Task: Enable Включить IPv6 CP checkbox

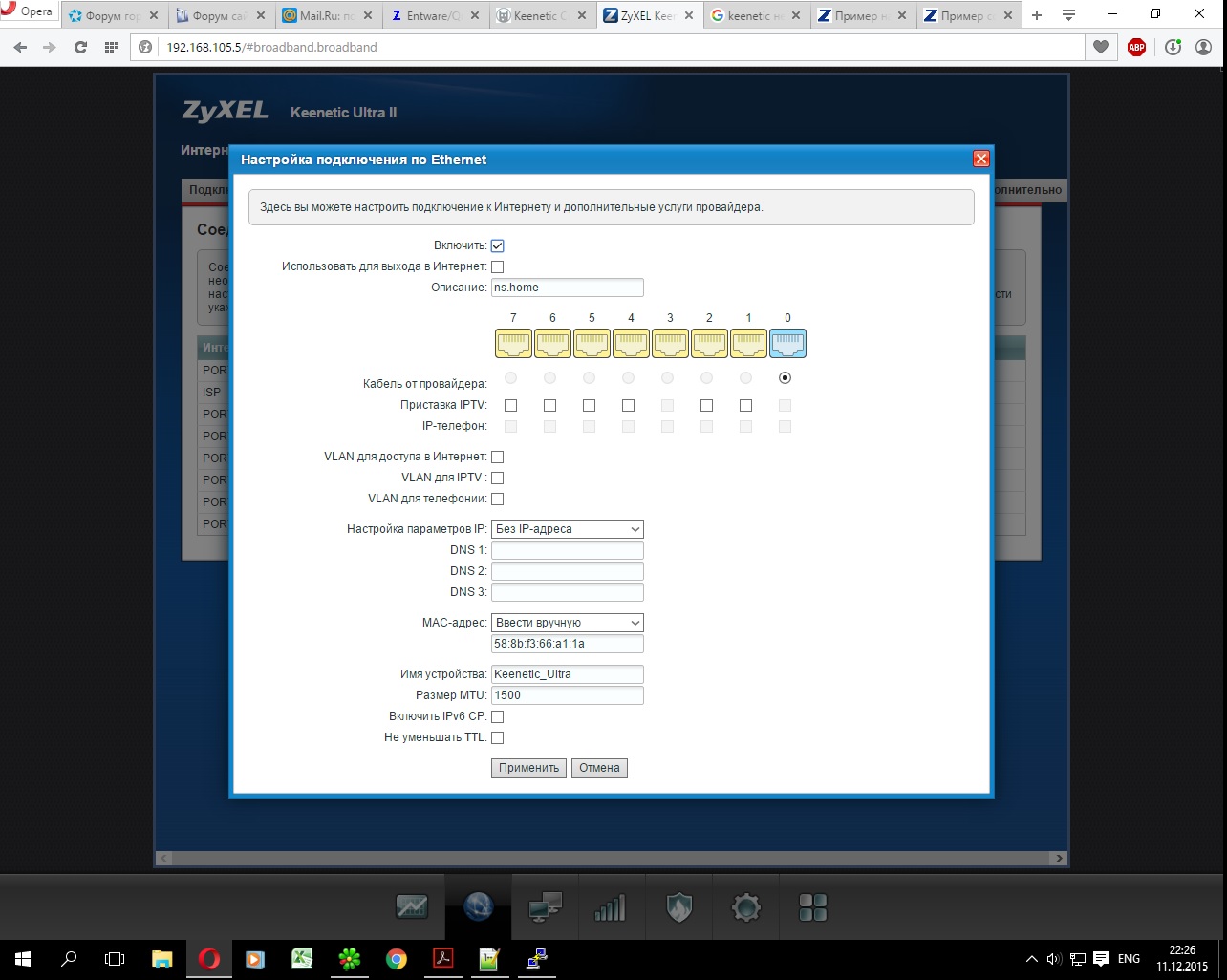Action: point(497,716)
